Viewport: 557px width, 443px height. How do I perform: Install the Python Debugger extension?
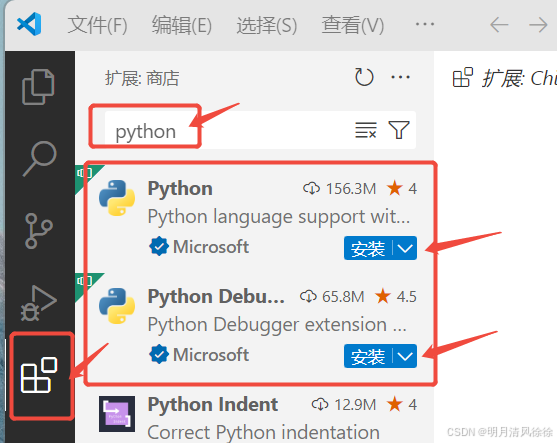coord(368,356)
